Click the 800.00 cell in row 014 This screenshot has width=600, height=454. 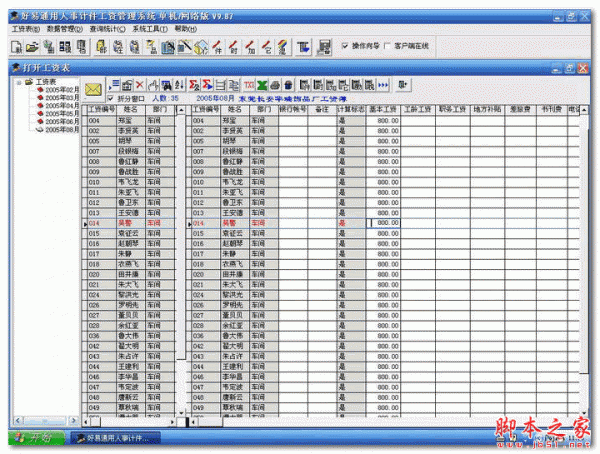[383, 223]
